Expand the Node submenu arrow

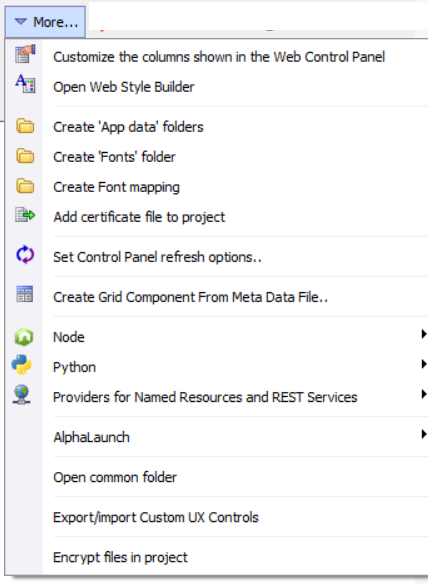pyautogui.click(x=423, y=334)
